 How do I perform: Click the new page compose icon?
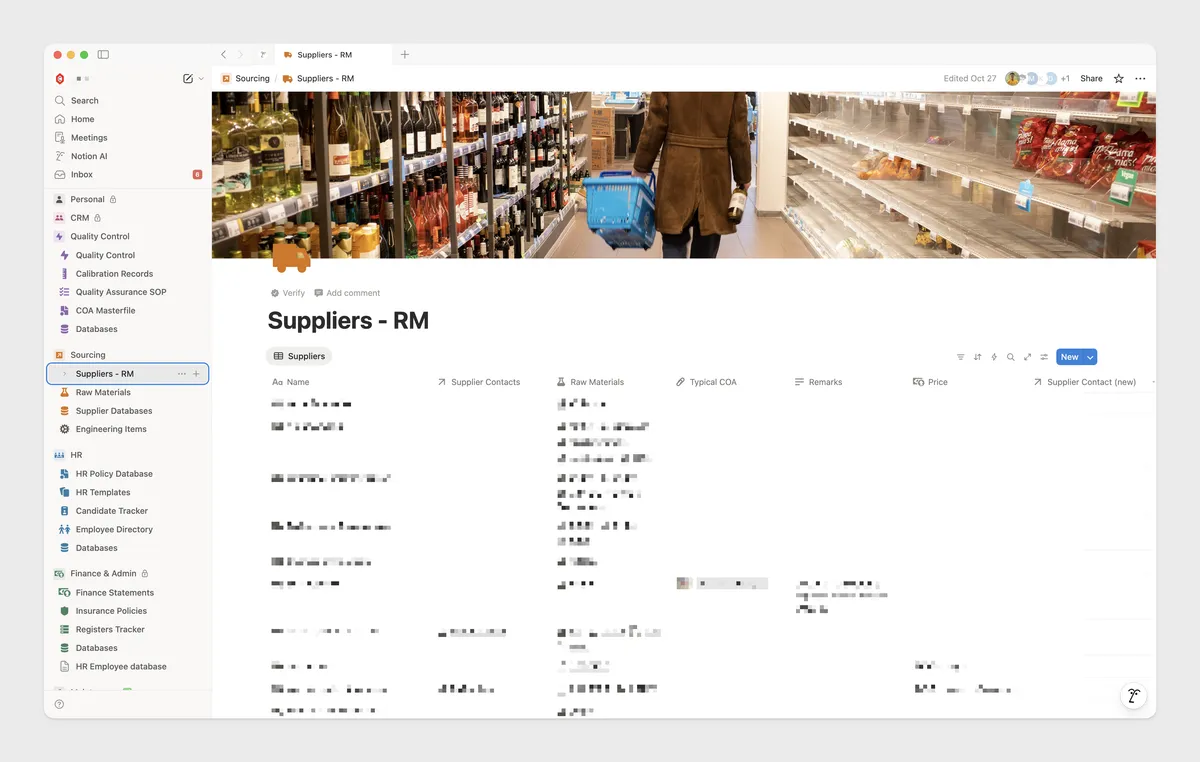(x=188, y=78)
